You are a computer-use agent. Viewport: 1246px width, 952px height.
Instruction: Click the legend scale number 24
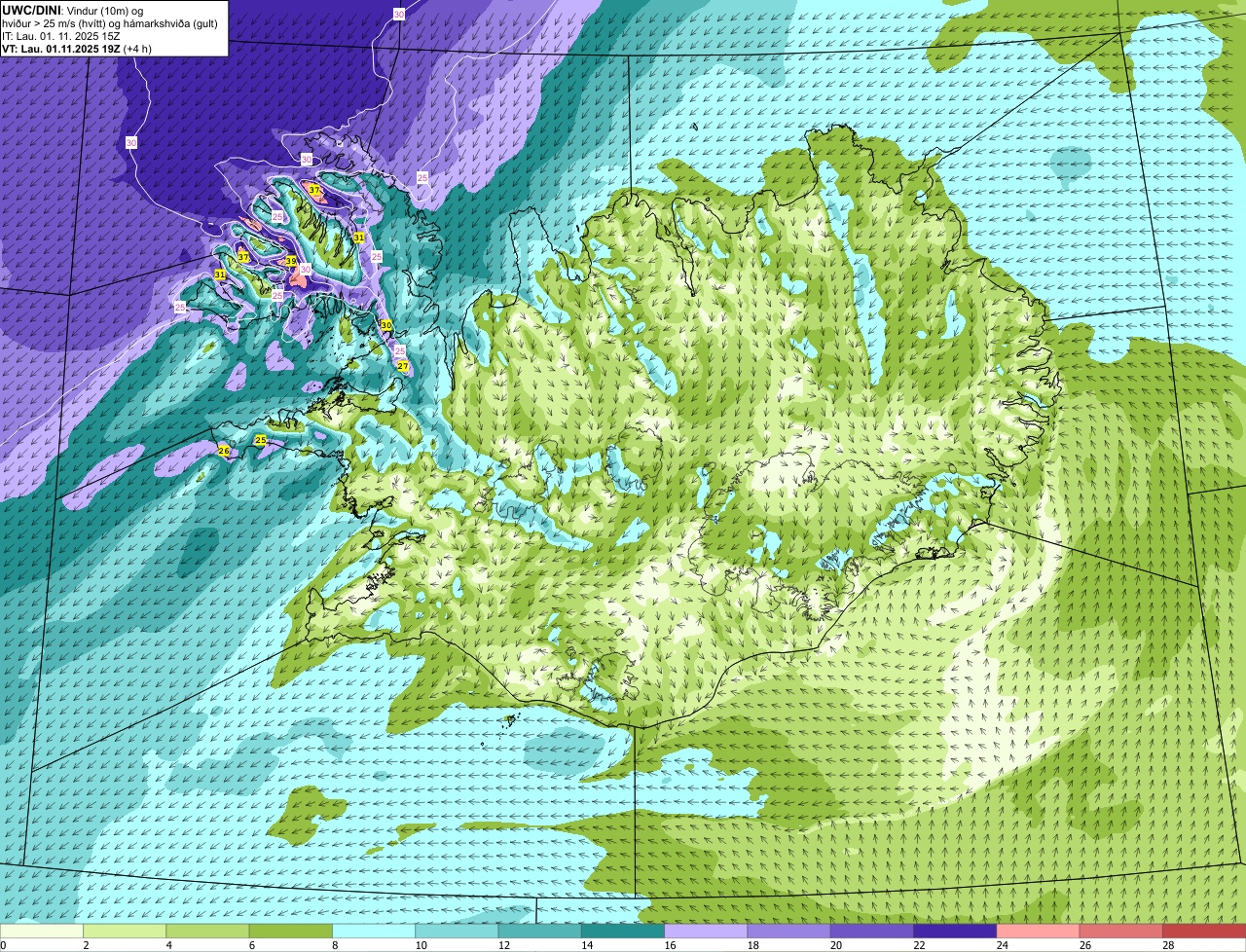[x=1002, y=945]
